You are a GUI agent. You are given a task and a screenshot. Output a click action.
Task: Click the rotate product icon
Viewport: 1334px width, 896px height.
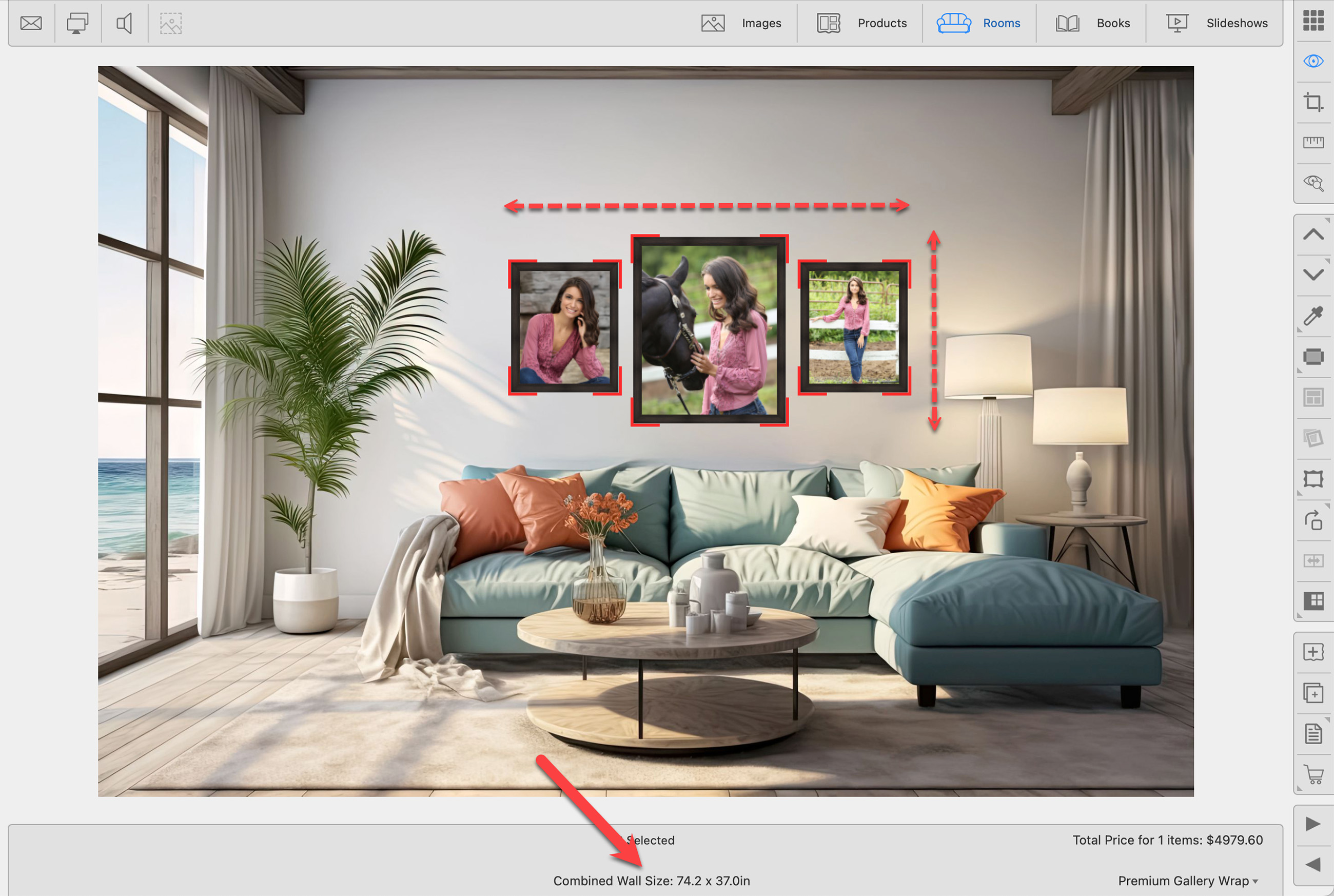[x=1313, y=520]
